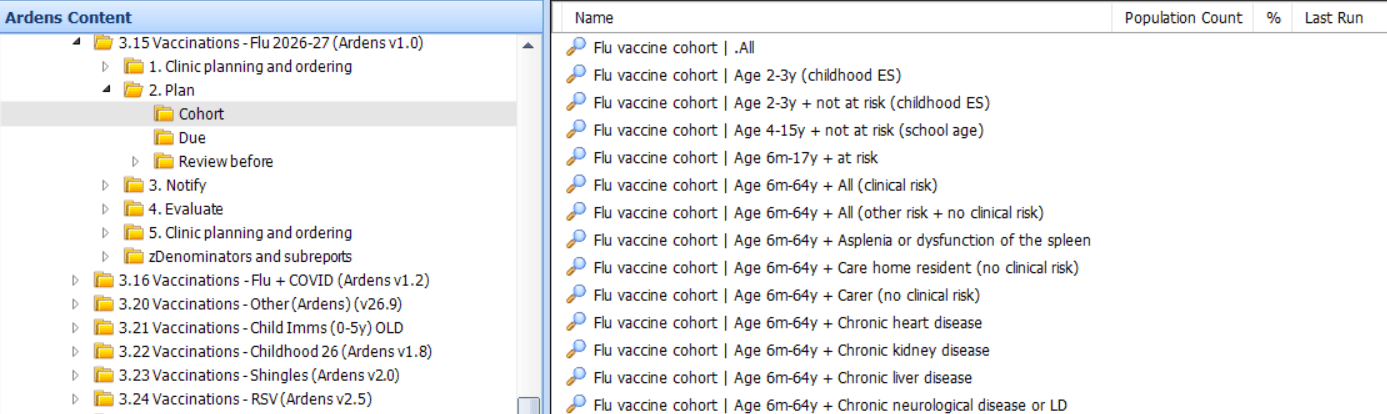
Task: Click report icon for Chronic liver disease cohort
Action: [576, 377]
